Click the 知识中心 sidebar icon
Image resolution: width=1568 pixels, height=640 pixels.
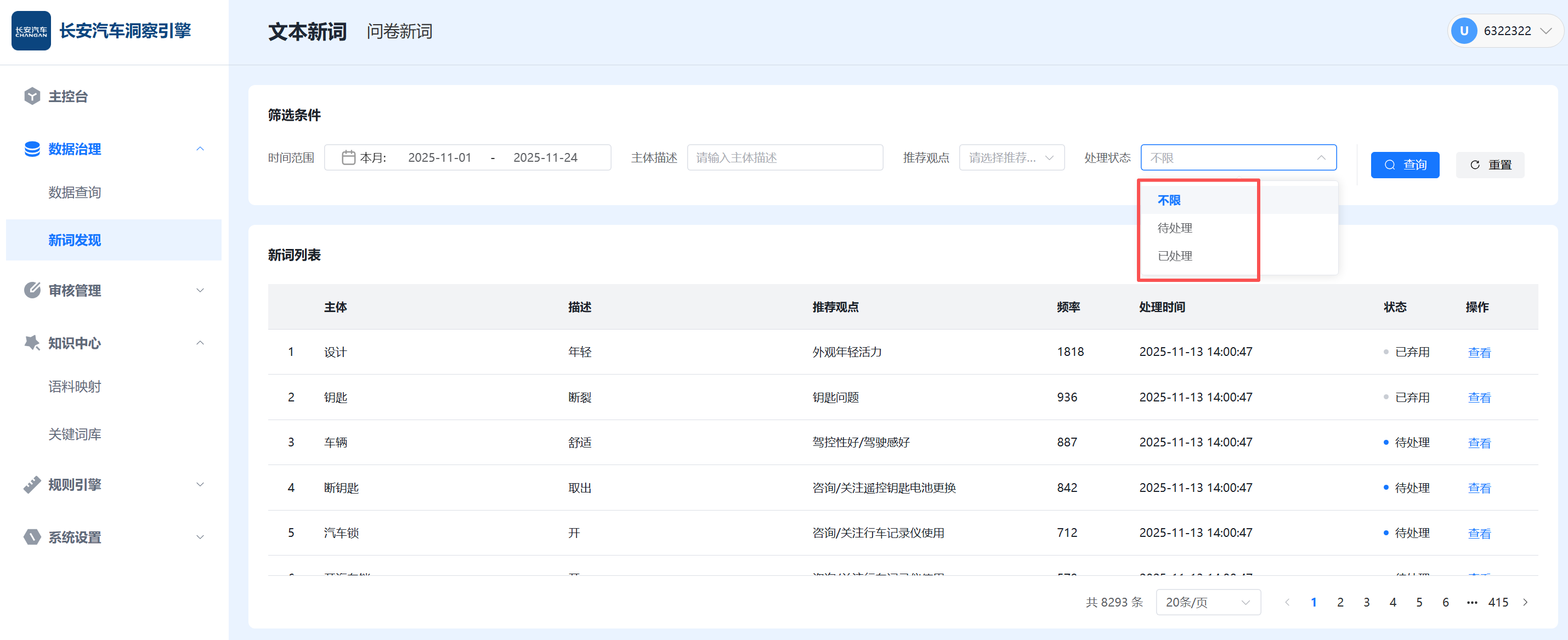32,343
